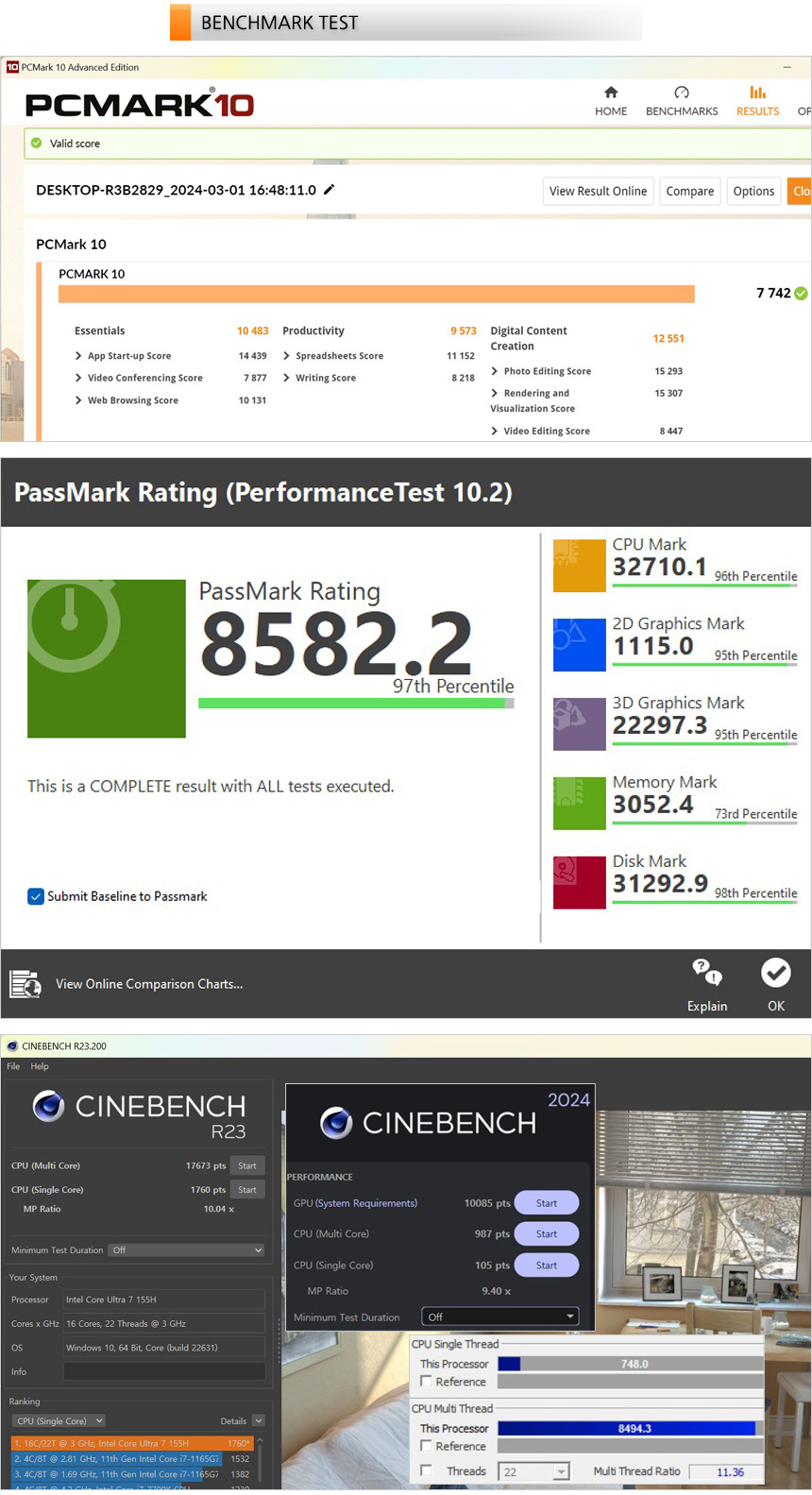Start CPU Single Core in Cinebench 2024
Image resolution: width=812 pixels, height=1495 pixels.
click(546, 1266)
